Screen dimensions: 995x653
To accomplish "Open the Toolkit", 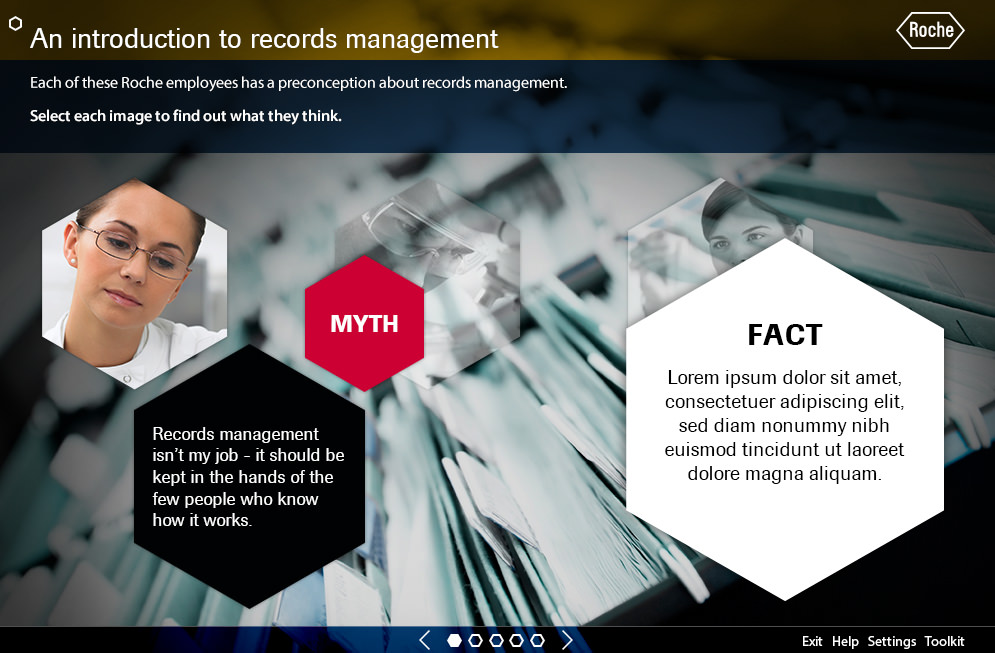I will coord(944,641).
